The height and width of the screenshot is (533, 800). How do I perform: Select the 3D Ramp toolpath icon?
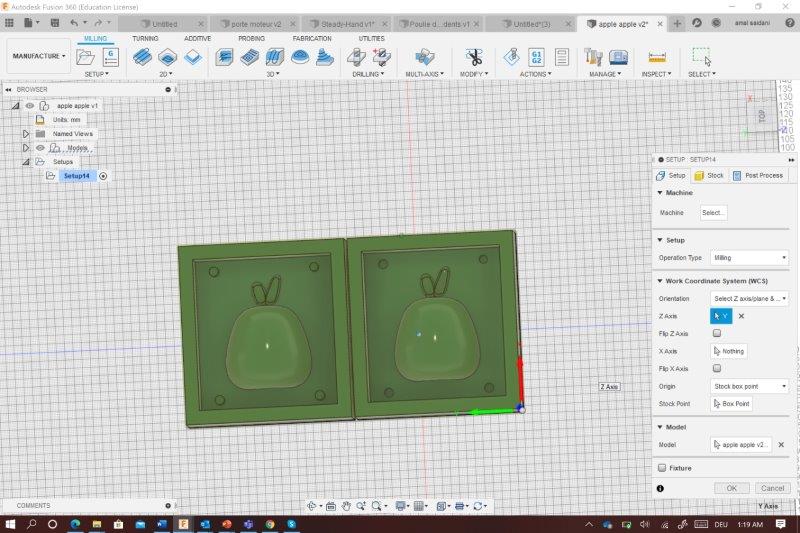(x=325, y=57)
